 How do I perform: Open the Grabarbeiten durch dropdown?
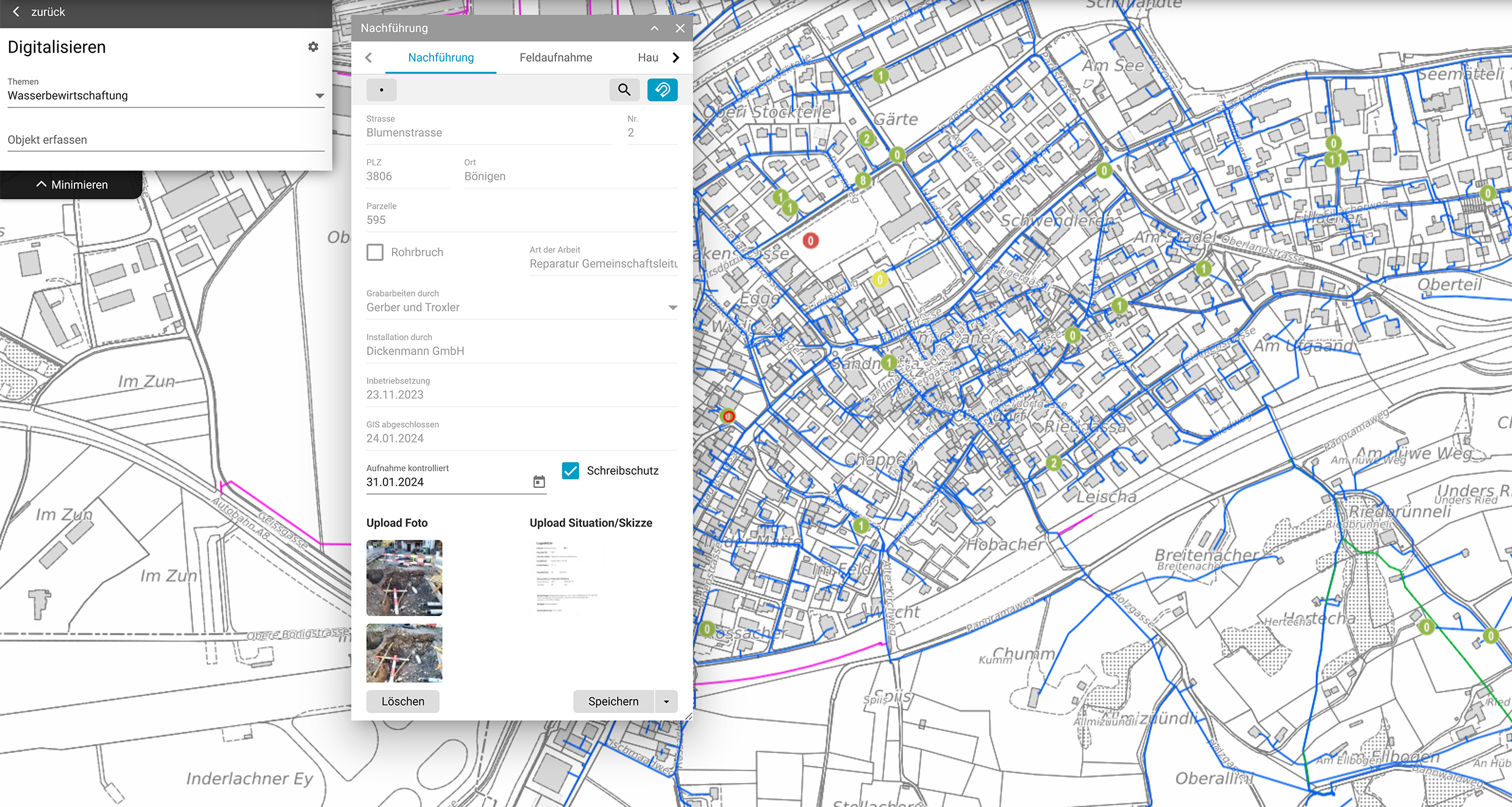pos(672,307)
